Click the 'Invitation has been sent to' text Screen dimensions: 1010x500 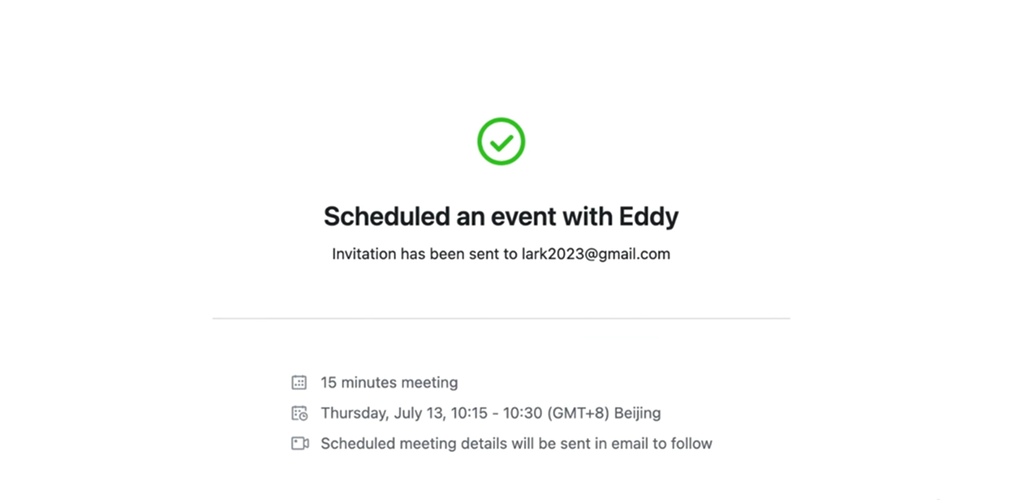point(425,254)
